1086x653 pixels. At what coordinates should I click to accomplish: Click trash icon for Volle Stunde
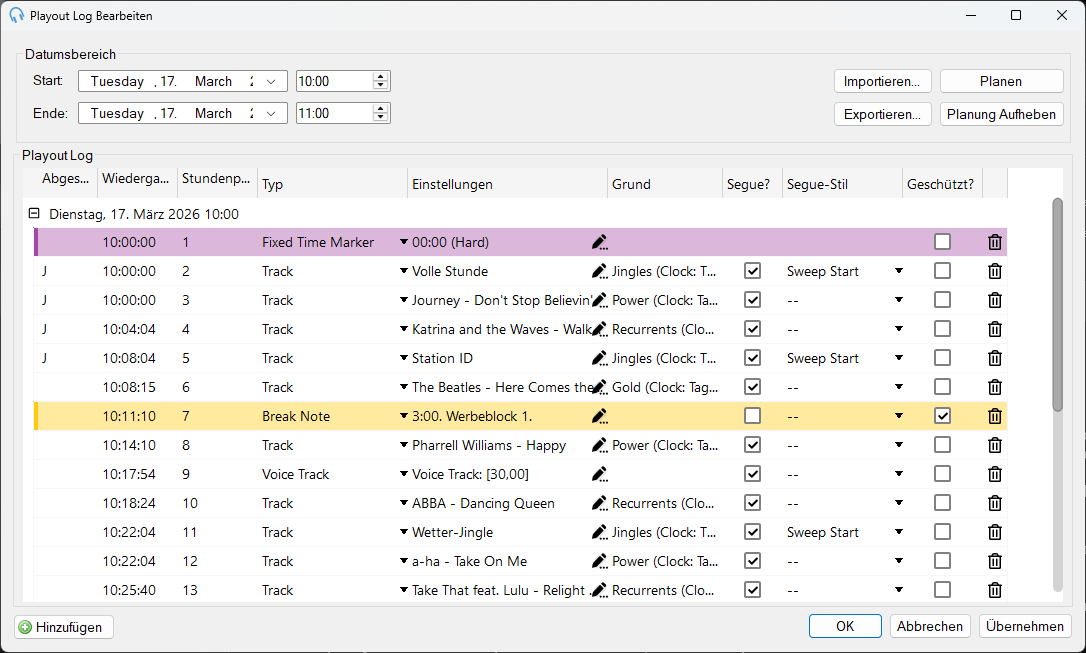[x=995, y=271]
